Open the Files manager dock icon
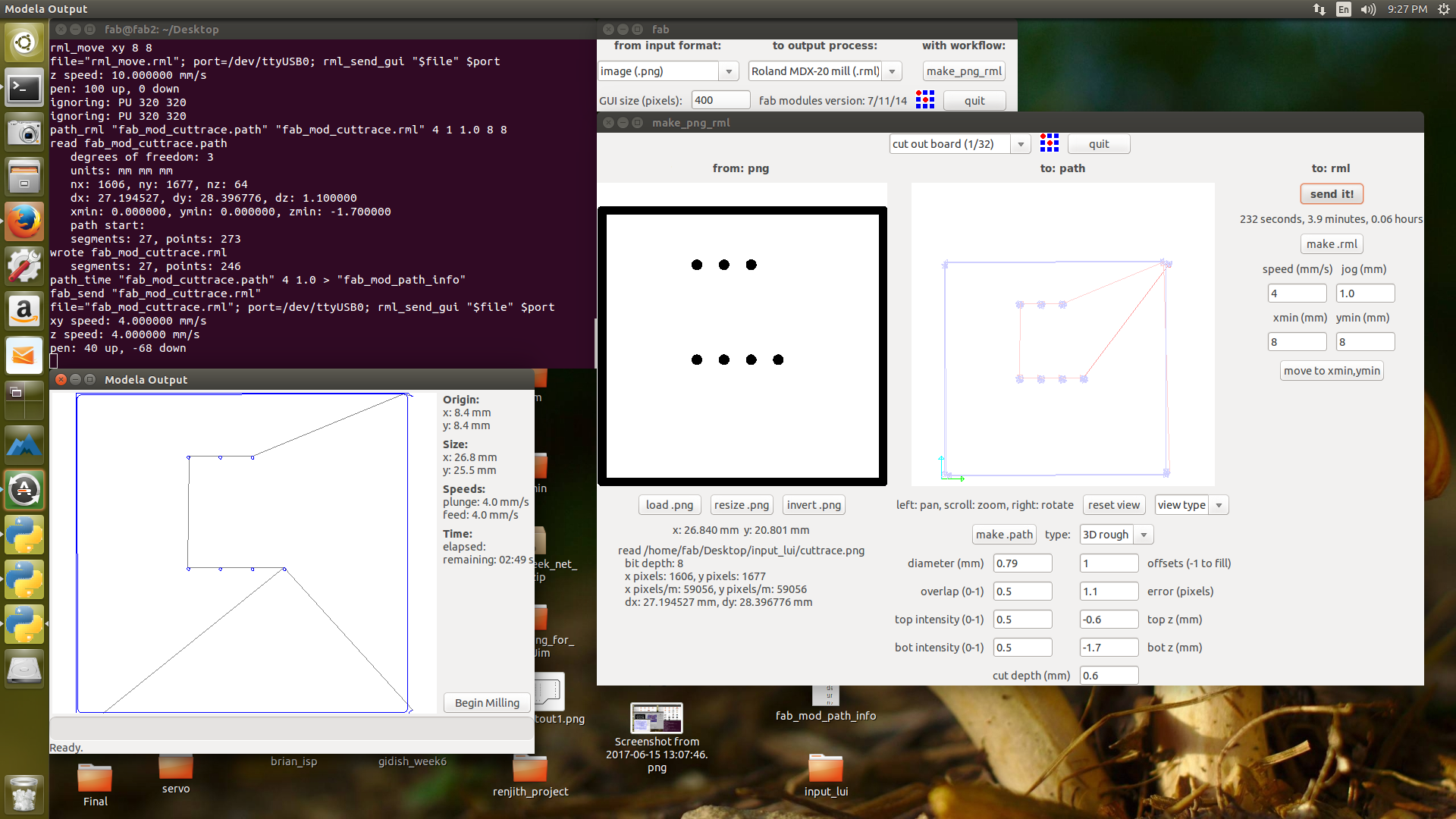This screenshot has height=819, width=1456. (24, 177)
